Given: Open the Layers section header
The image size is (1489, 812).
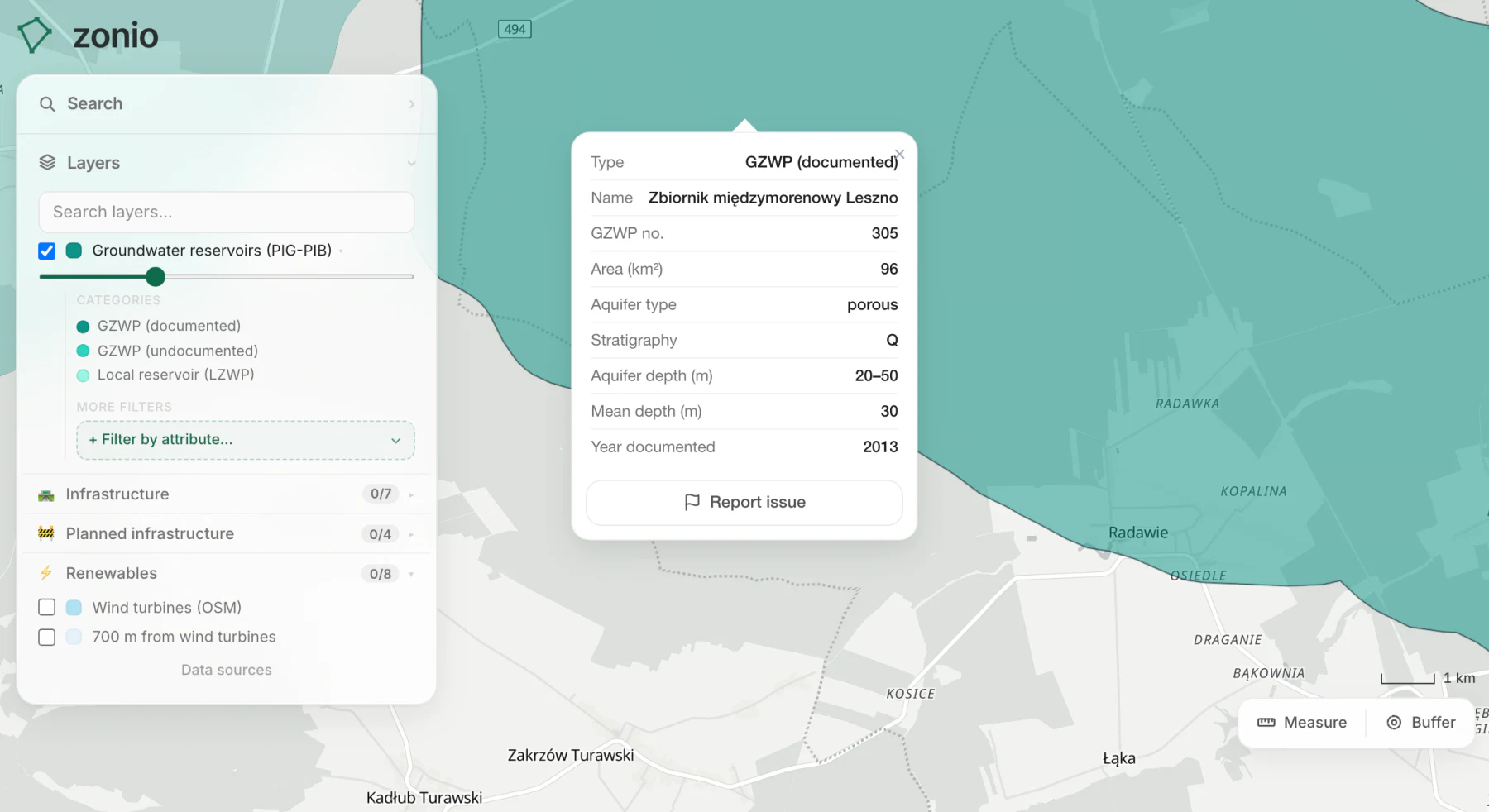Looking at the screenshot, I should pyautogui.click(x=227, y=163).
